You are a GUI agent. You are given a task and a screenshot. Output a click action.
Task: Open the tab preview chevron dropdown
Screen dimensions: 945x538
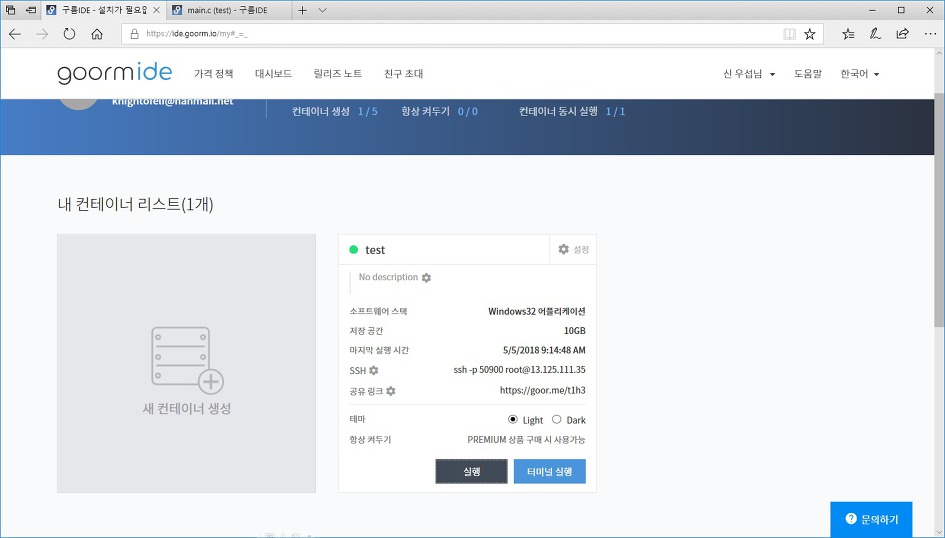tap(322, 10)
